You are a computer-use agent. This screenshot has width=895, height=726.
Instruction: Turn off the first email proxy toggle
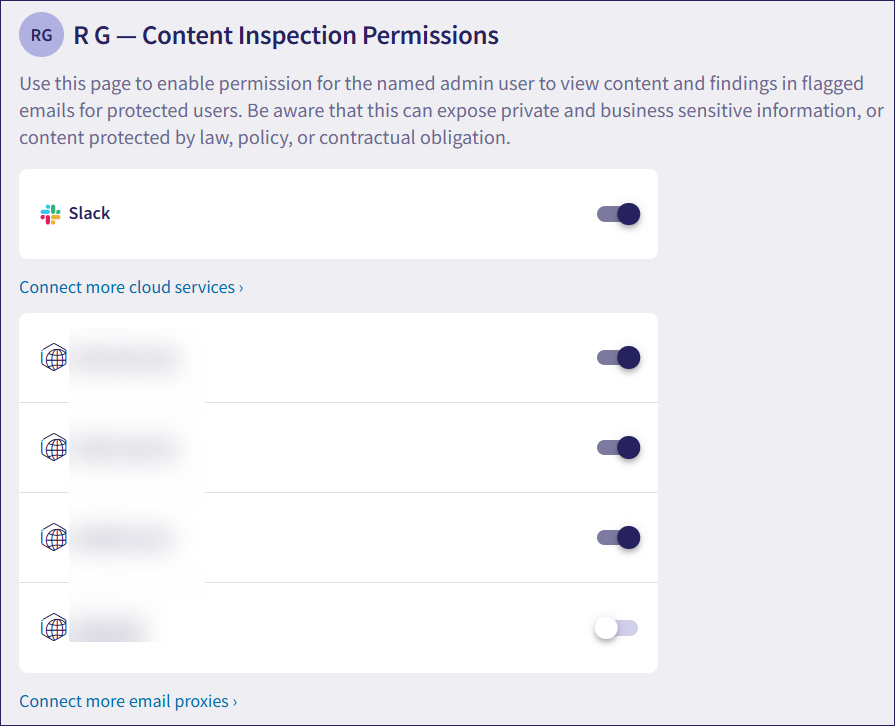[x=618, y=358]
